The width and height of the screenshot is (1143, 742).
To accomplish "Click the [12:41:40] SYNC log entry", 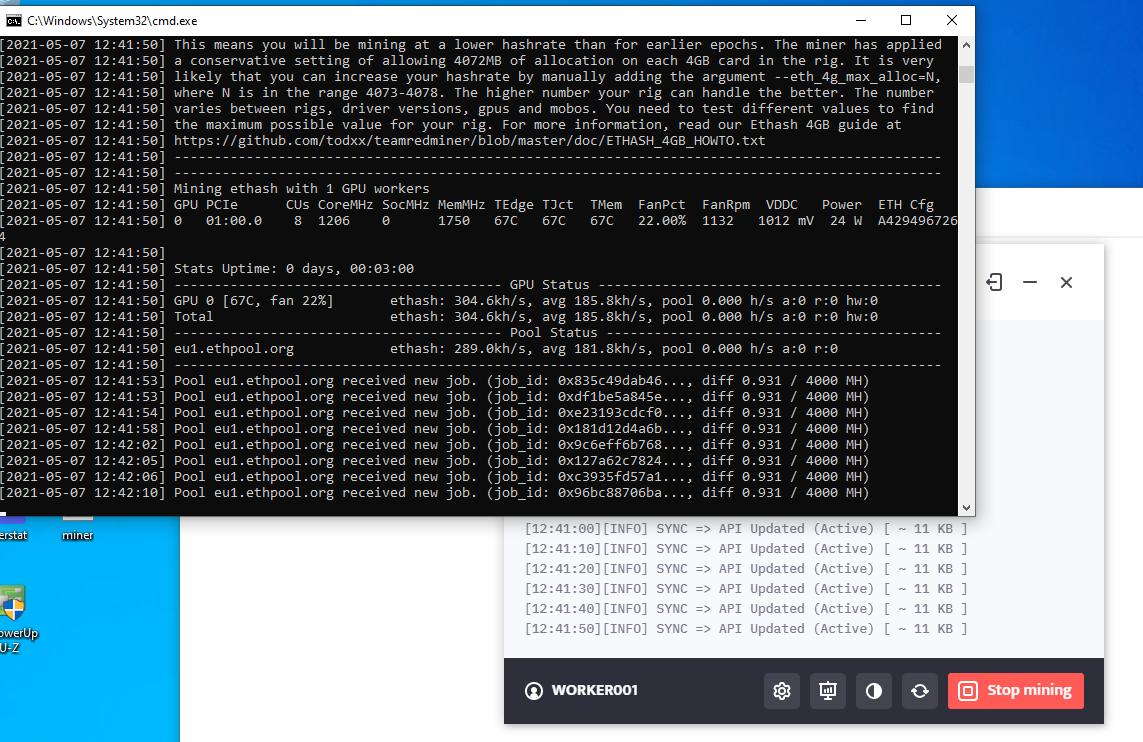I will point(746,609).
